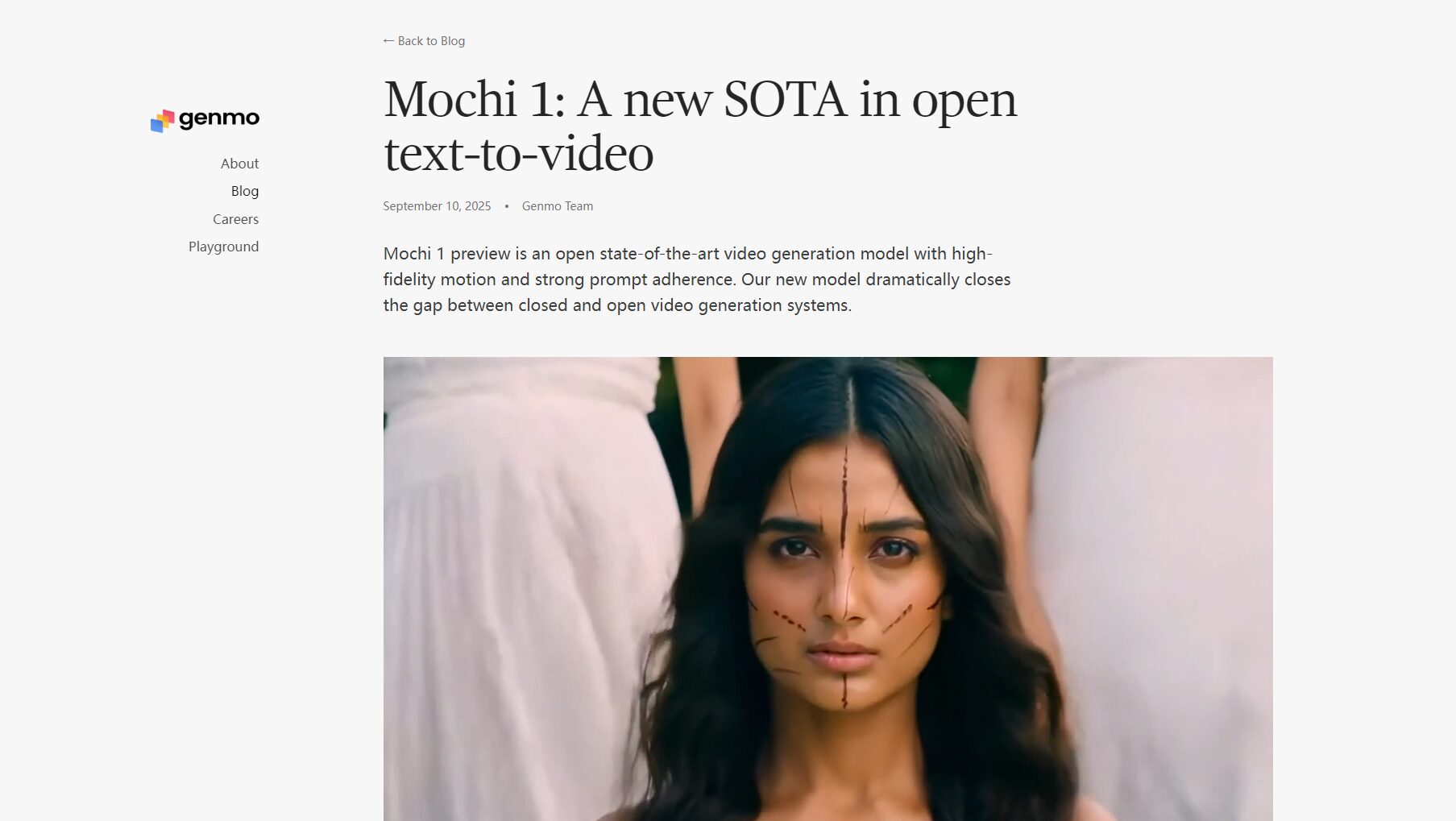Launch the Playground from the sidebar
Screen dimensions: 1456x821
pos(223,247)
